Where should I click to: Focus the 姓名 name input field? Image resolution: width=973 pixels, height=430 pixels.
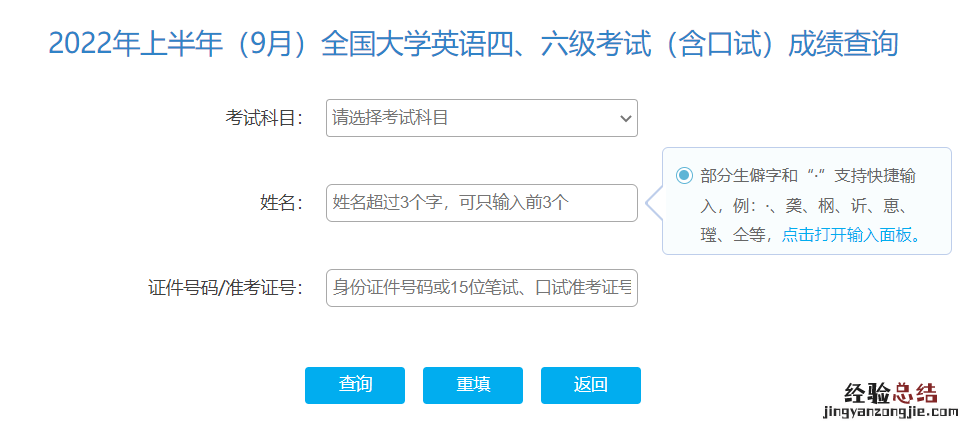[x=481, y=203]
